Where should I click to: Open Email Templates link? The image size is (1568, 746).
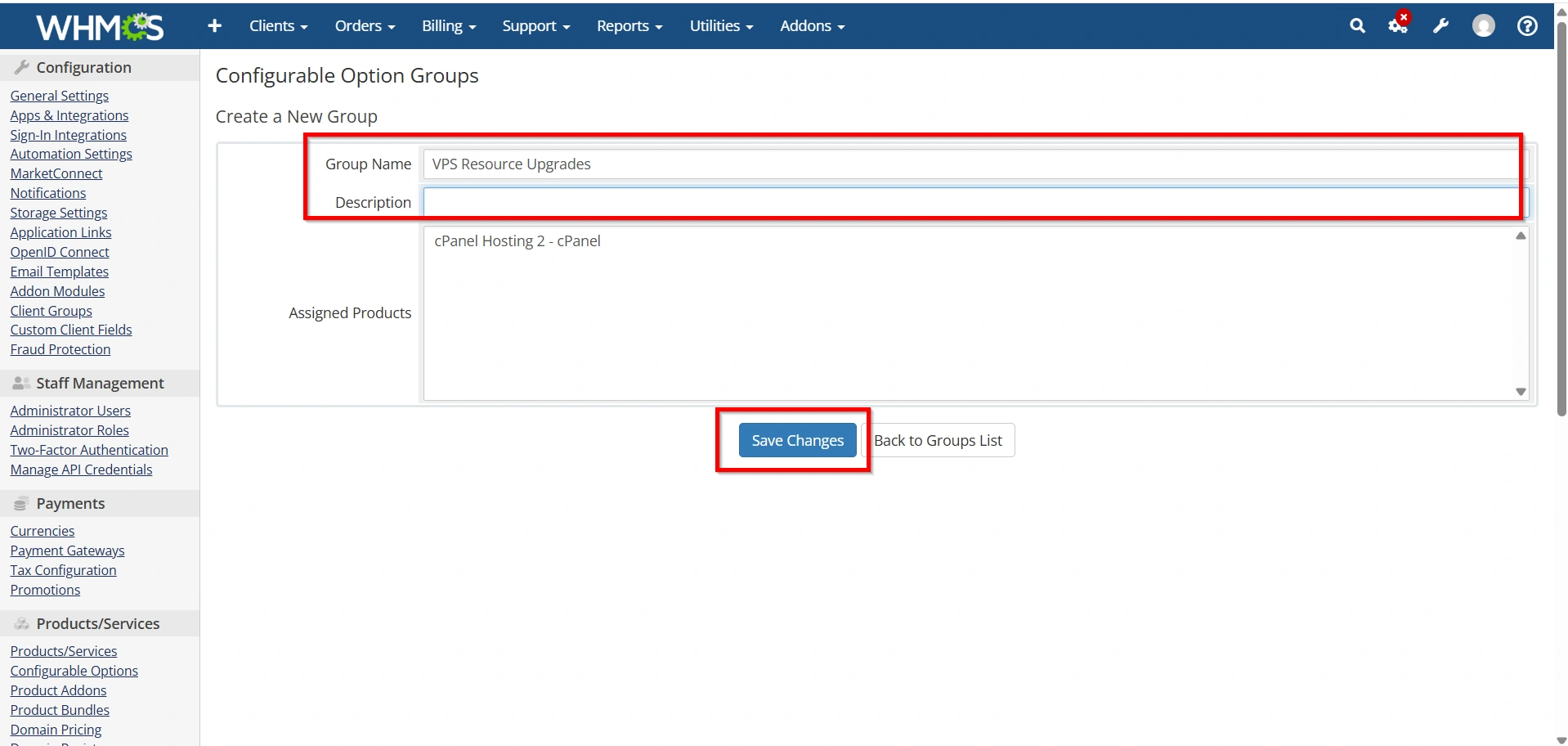pos(59,272)
